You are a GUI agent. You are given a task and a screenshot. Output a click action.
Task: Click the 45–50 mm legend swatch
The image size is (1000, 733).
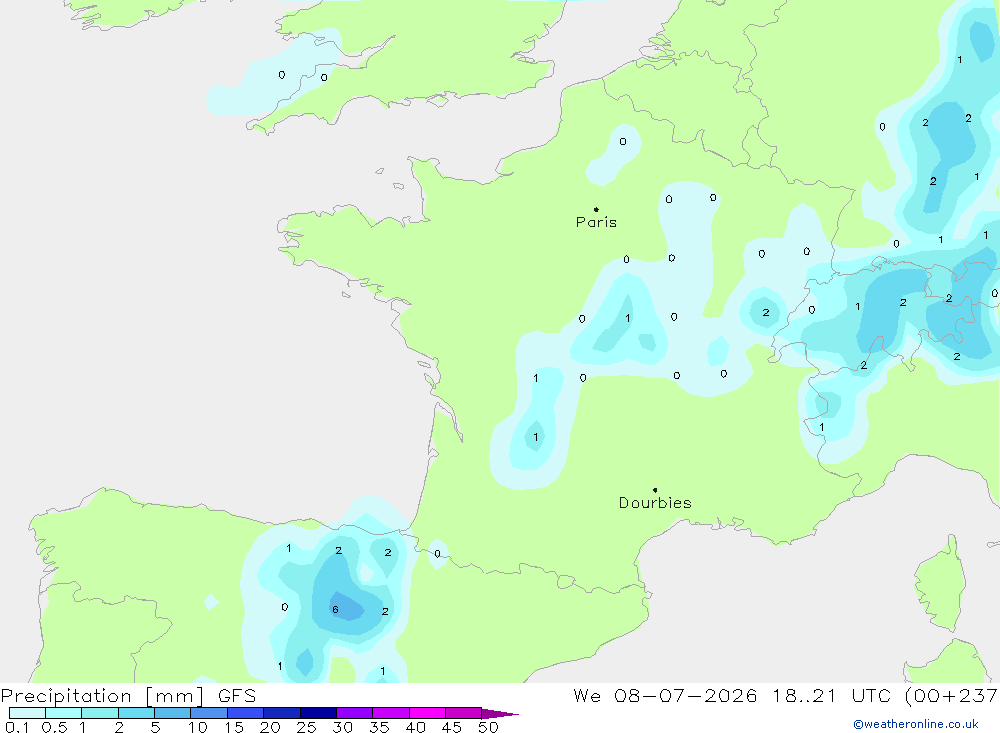(464, 713)
